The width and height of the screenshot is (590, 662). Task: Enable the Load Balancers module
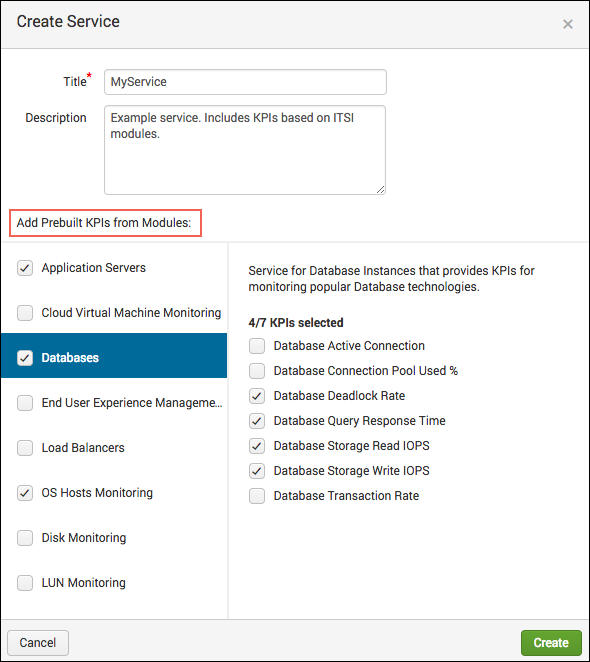pos(25,448)
